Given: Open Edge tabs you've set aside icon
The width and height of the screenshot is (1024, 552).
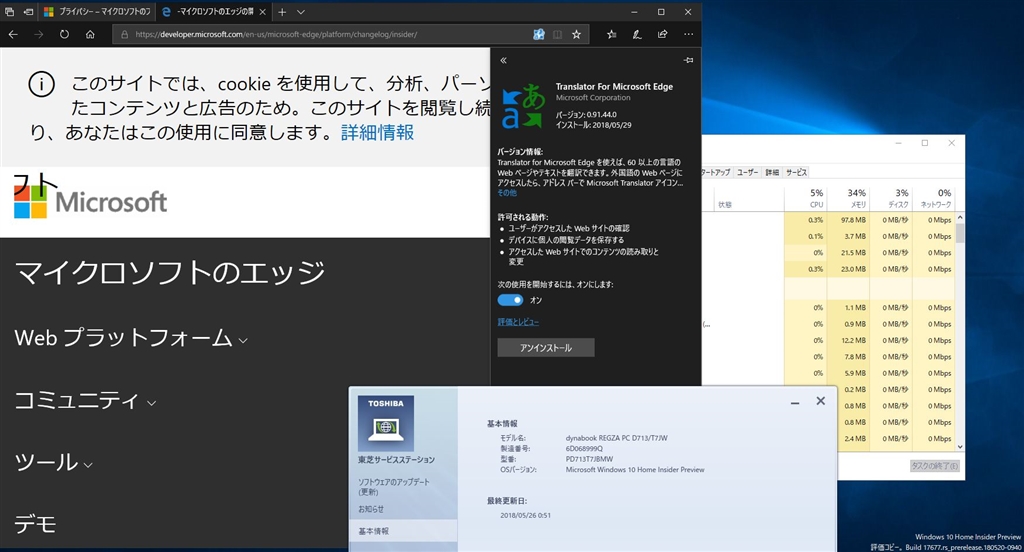Looking at the screenshot, I should click(x=9, y=12).
